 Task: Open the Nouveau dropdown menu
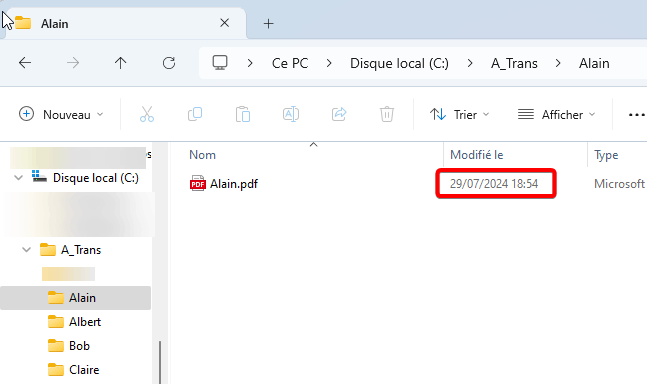coord(61,114)
